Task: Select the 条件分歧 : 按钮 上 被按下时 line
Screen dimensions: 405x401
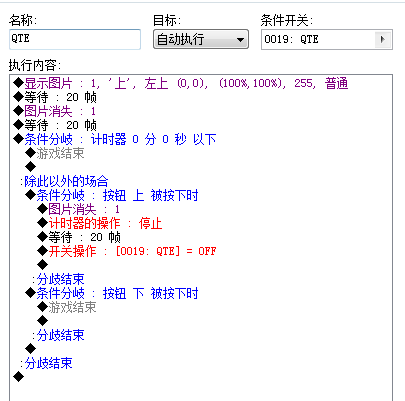Action: coord(112,195)
